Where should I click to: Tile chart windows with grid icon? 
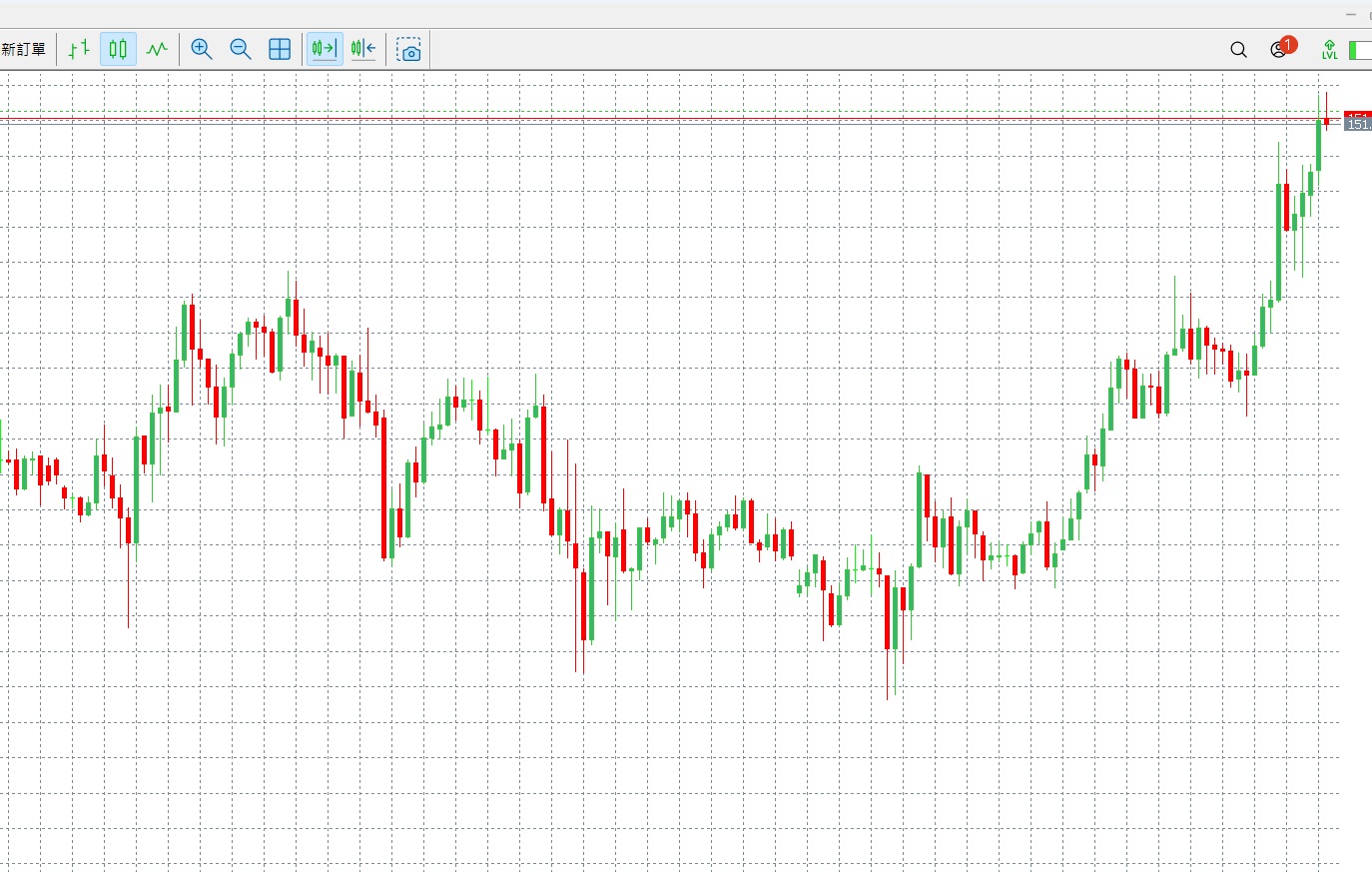[280, 49]
